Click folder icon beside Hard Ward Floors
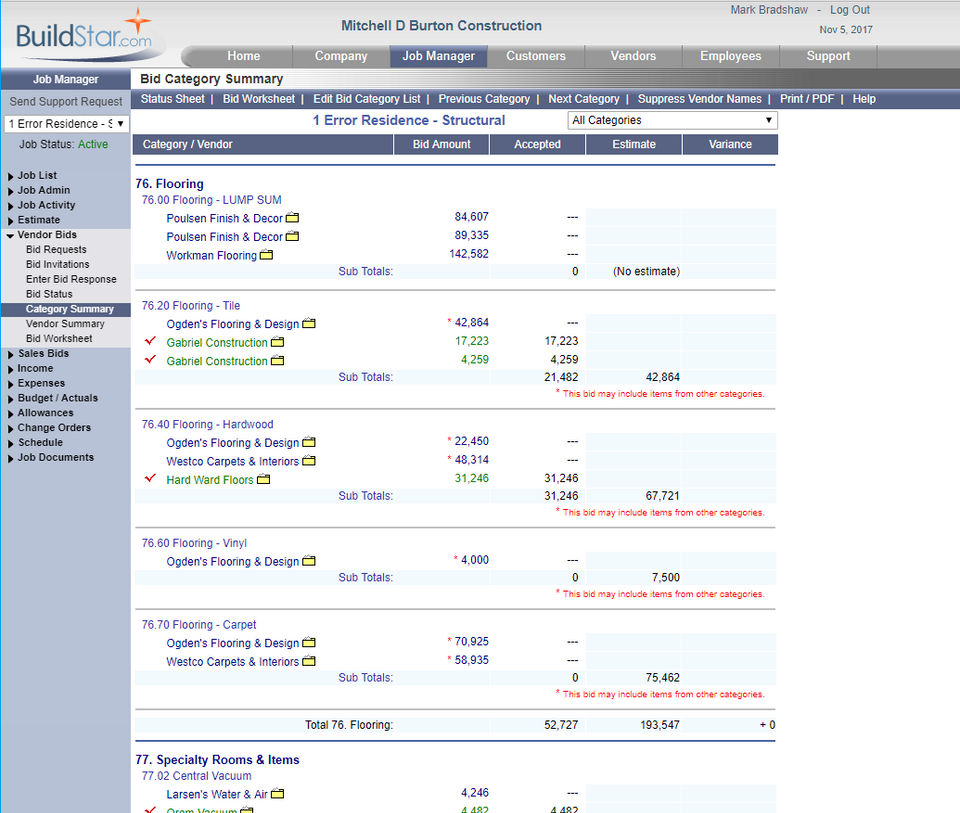The image size is (960, 813). point(263,479)
